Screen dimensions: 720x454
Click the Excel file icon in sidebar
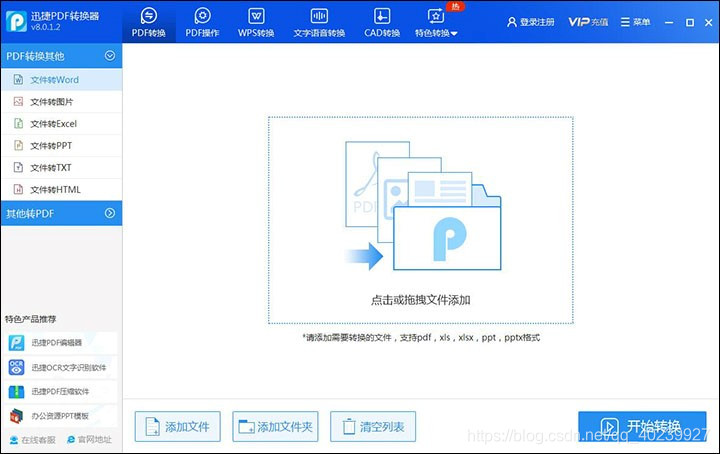tap(18, 123)
